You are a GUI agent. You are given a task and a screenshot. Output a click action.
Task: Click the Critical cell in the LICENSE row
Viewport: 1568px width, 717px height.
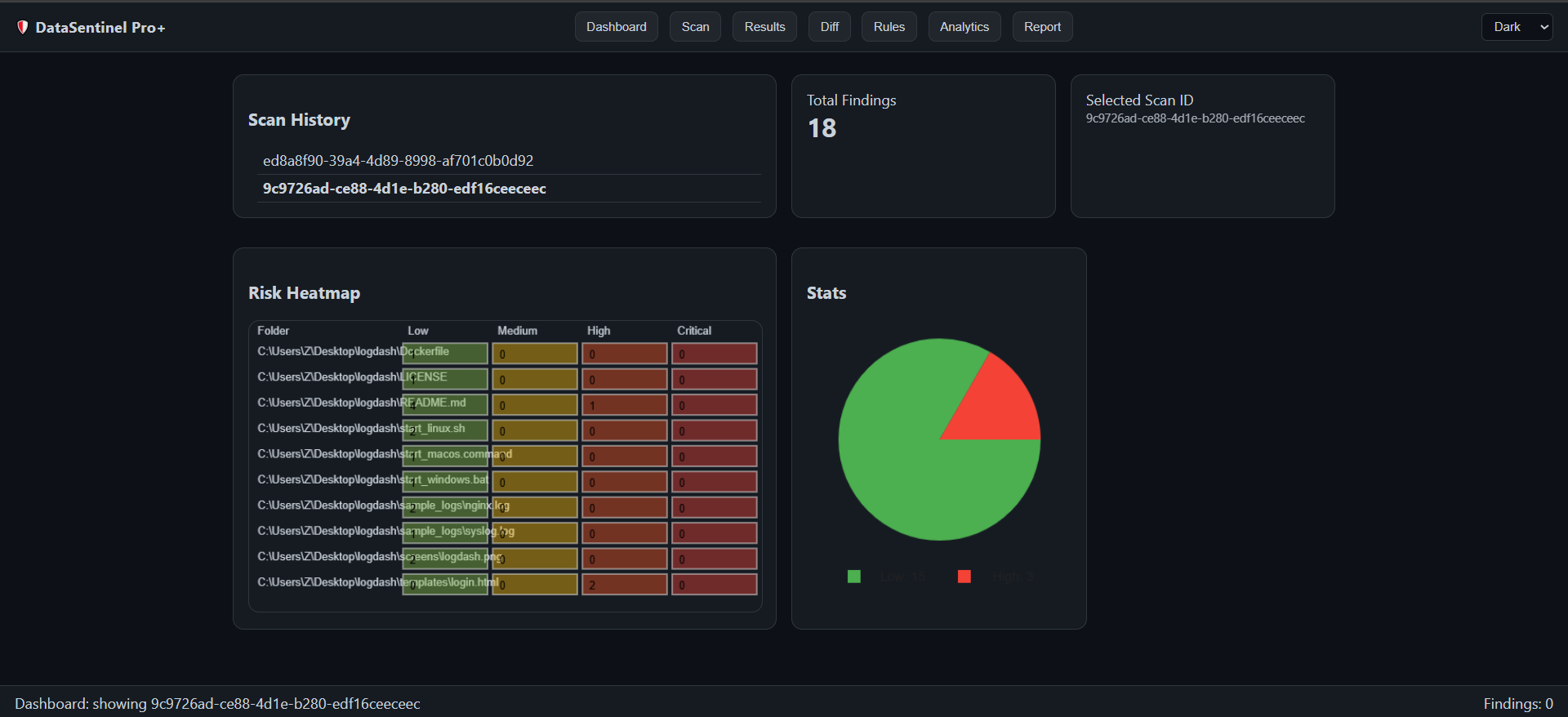pos(715,379)
